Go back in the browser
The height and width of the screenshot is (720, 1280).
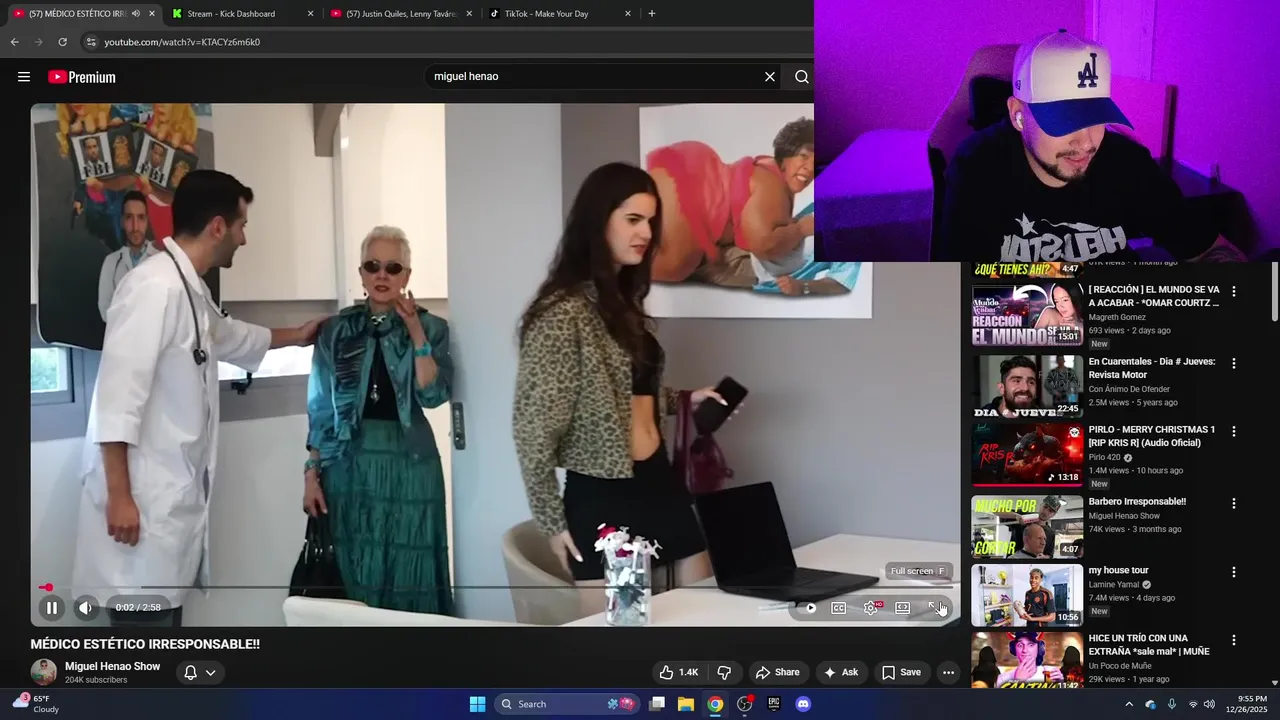tap(14, 42)
